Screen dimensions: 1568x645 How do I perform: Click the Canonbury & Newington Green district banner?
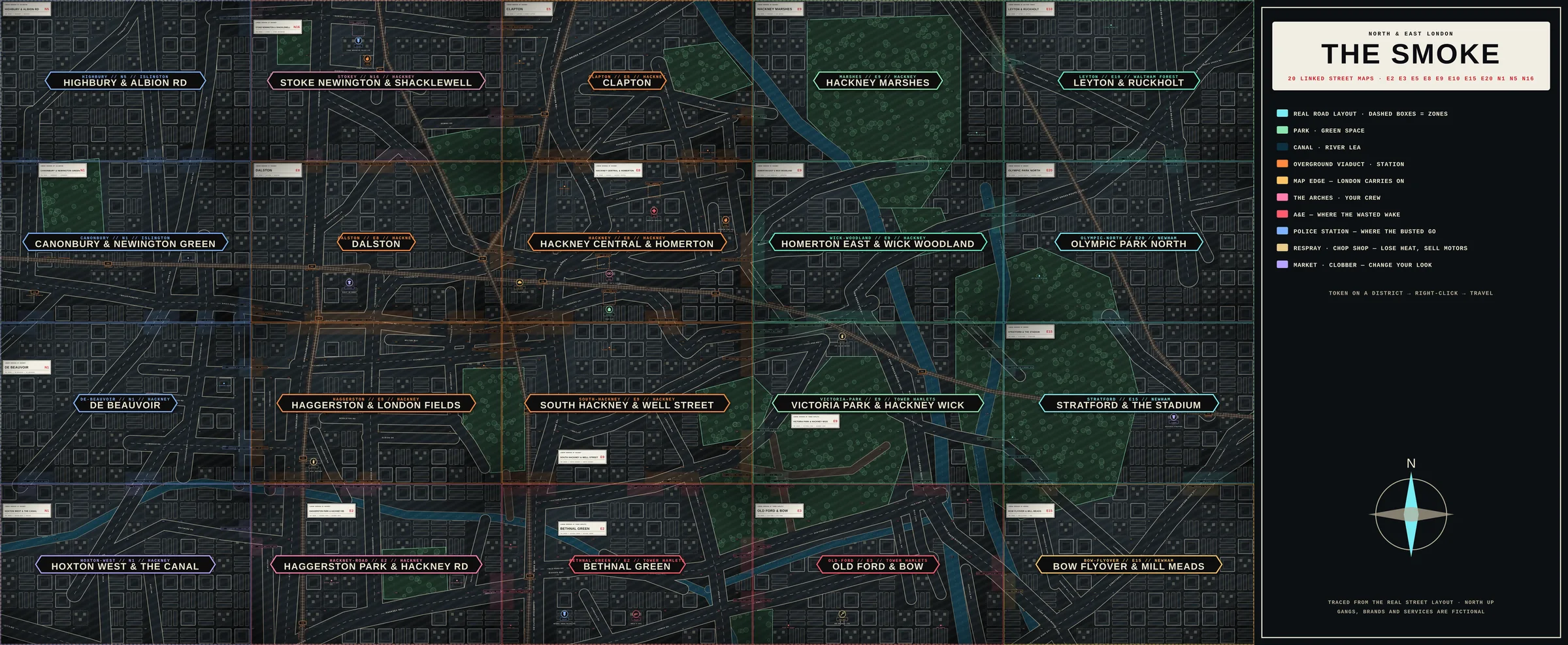click(125, 242)
